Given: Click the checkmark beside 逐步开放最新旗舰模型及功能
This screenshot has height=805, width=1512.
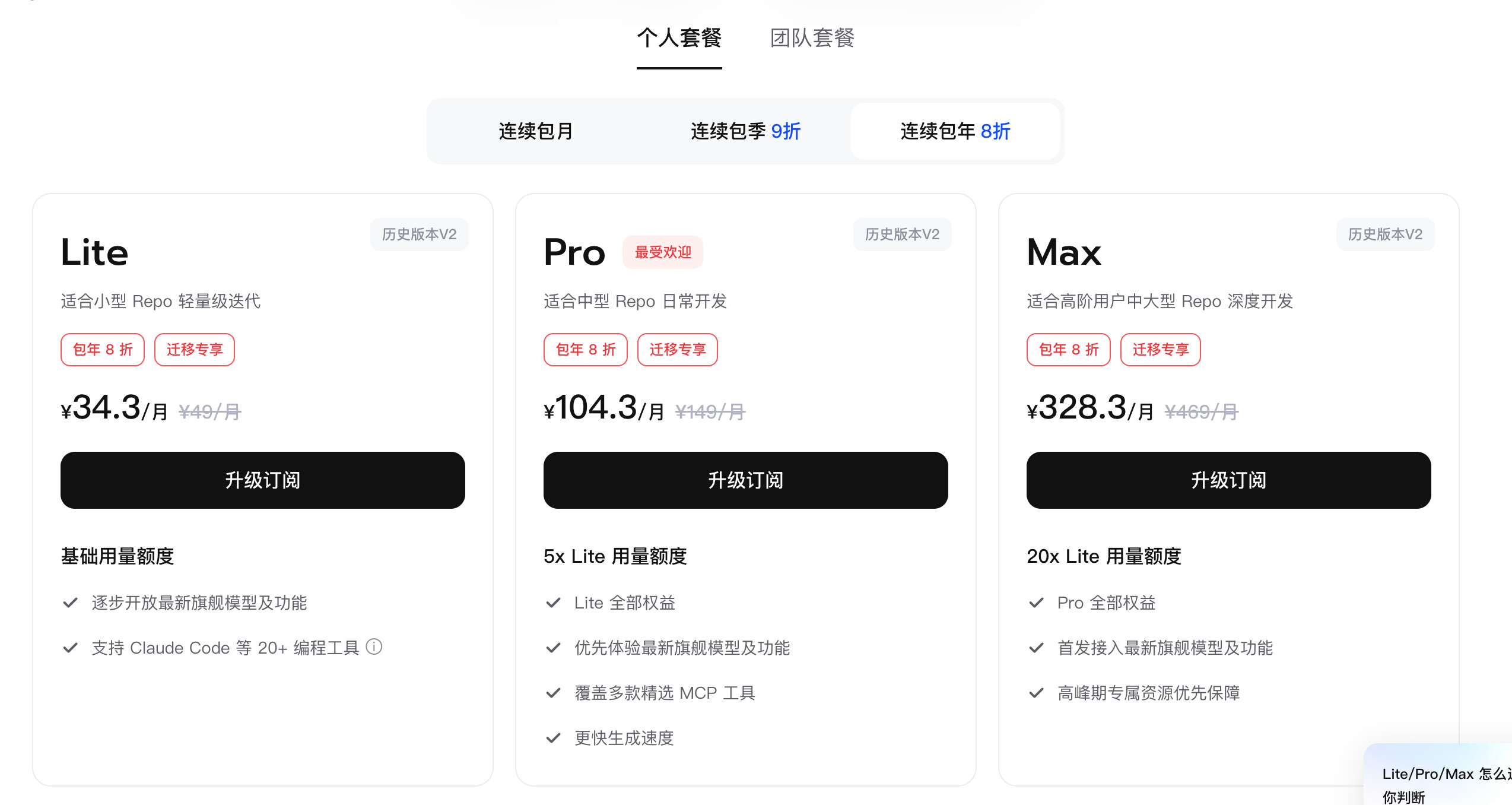Looking at the screenshot, I should click(x=70, y=603).
